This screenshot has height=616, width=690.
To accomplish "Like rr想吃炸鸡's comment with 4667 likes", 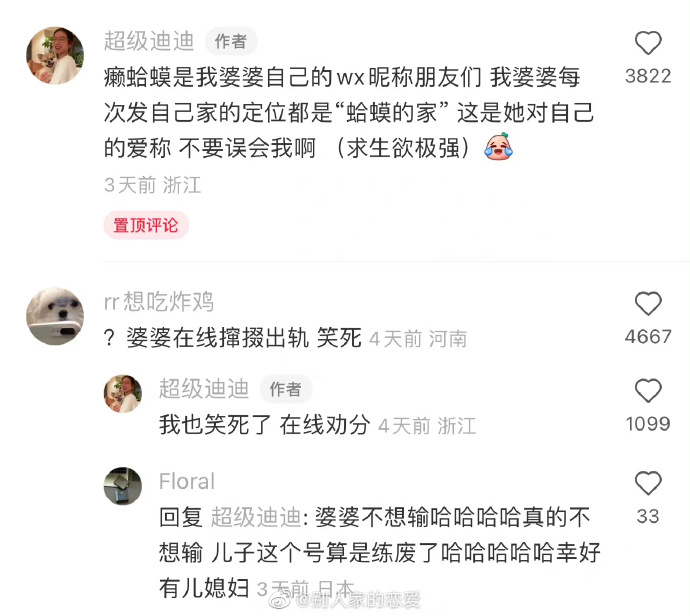I will 648,304.
